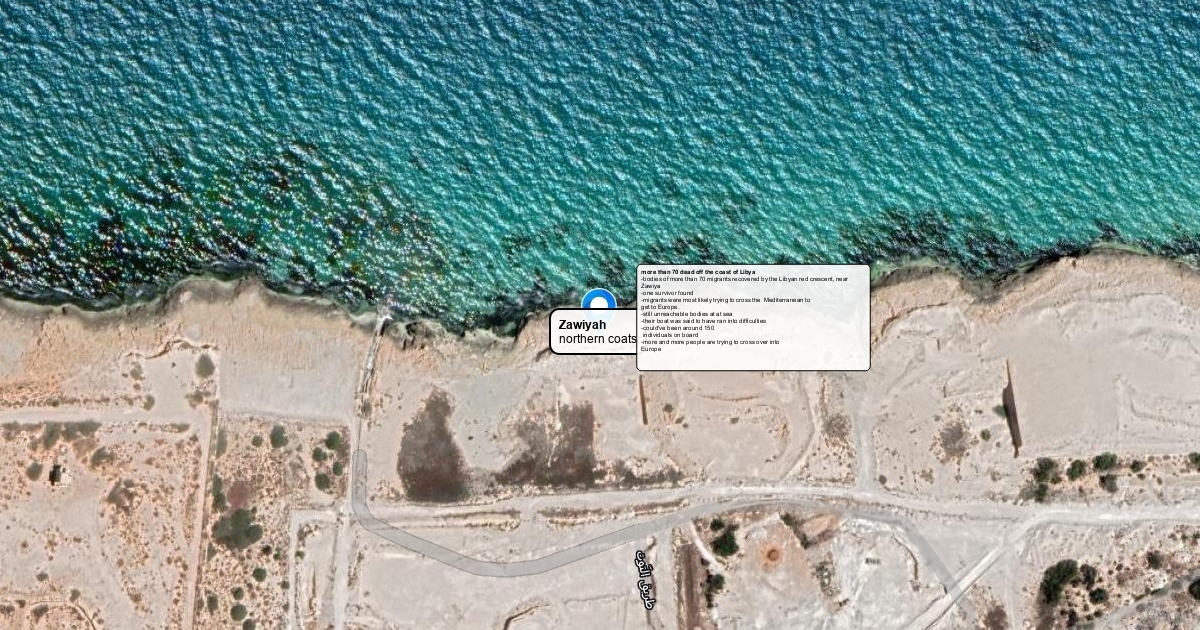This screenshot has width=1200, height=630.
Task: Click the headline 'more than 70 dead' in popup
Action: point(698,272)
